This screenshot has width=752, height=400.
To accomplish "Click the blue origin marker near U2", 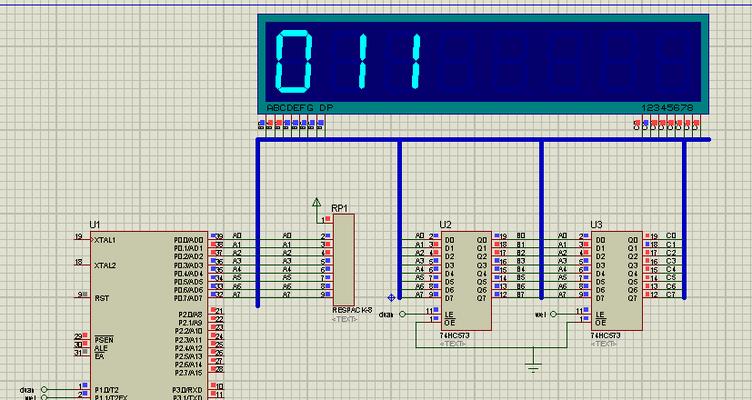I will pyautogui.click(x=391, y=297).
